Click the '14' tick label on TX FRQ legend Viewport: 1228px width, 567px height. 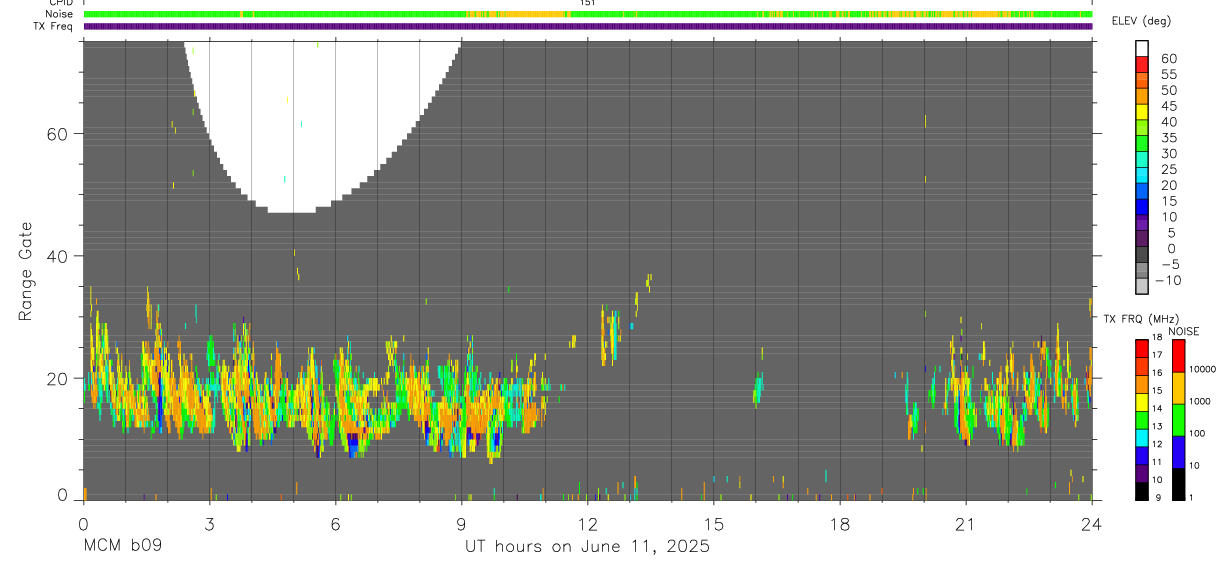click(1157, 408)
